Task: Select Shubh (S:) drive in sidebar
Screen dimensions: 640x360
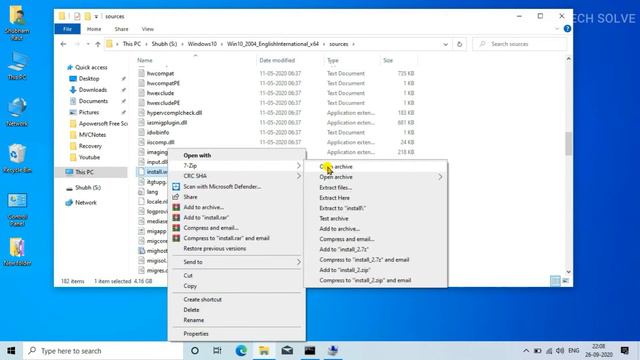Action: click(88, 188)
